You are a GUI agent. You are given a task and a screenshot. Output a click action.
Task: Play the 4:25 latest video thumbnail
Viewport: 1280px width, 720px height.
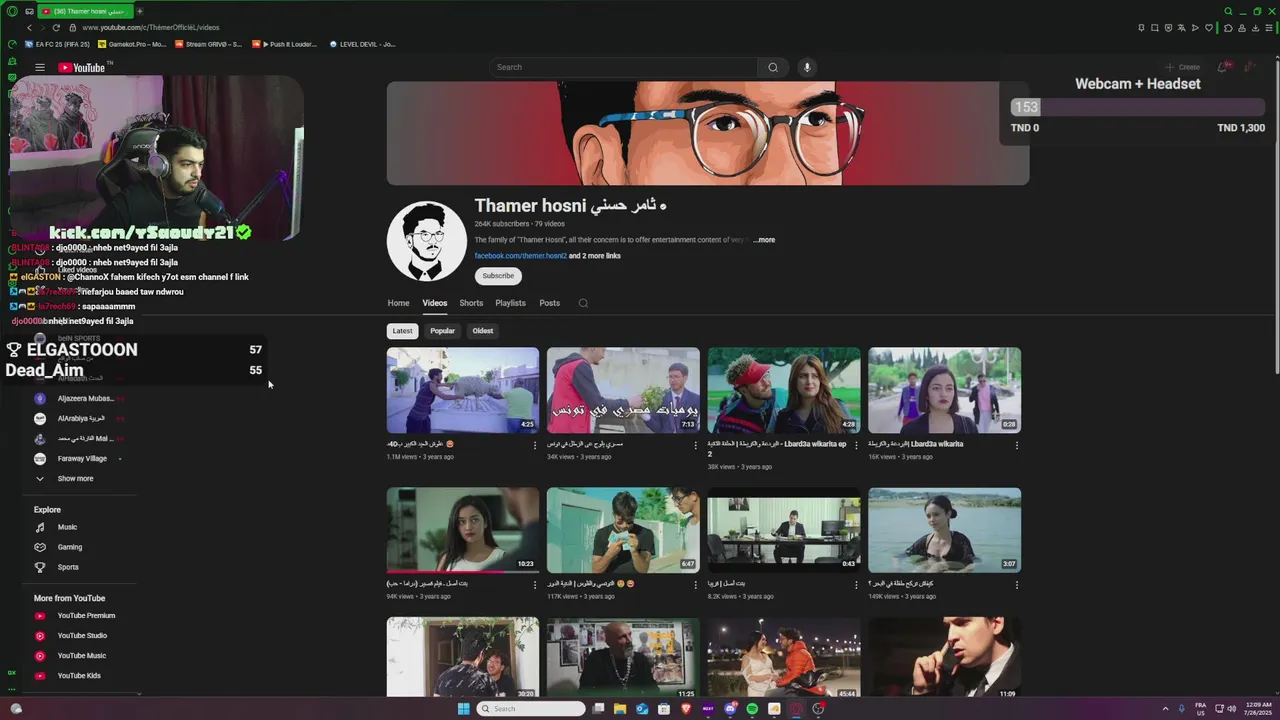463,390
